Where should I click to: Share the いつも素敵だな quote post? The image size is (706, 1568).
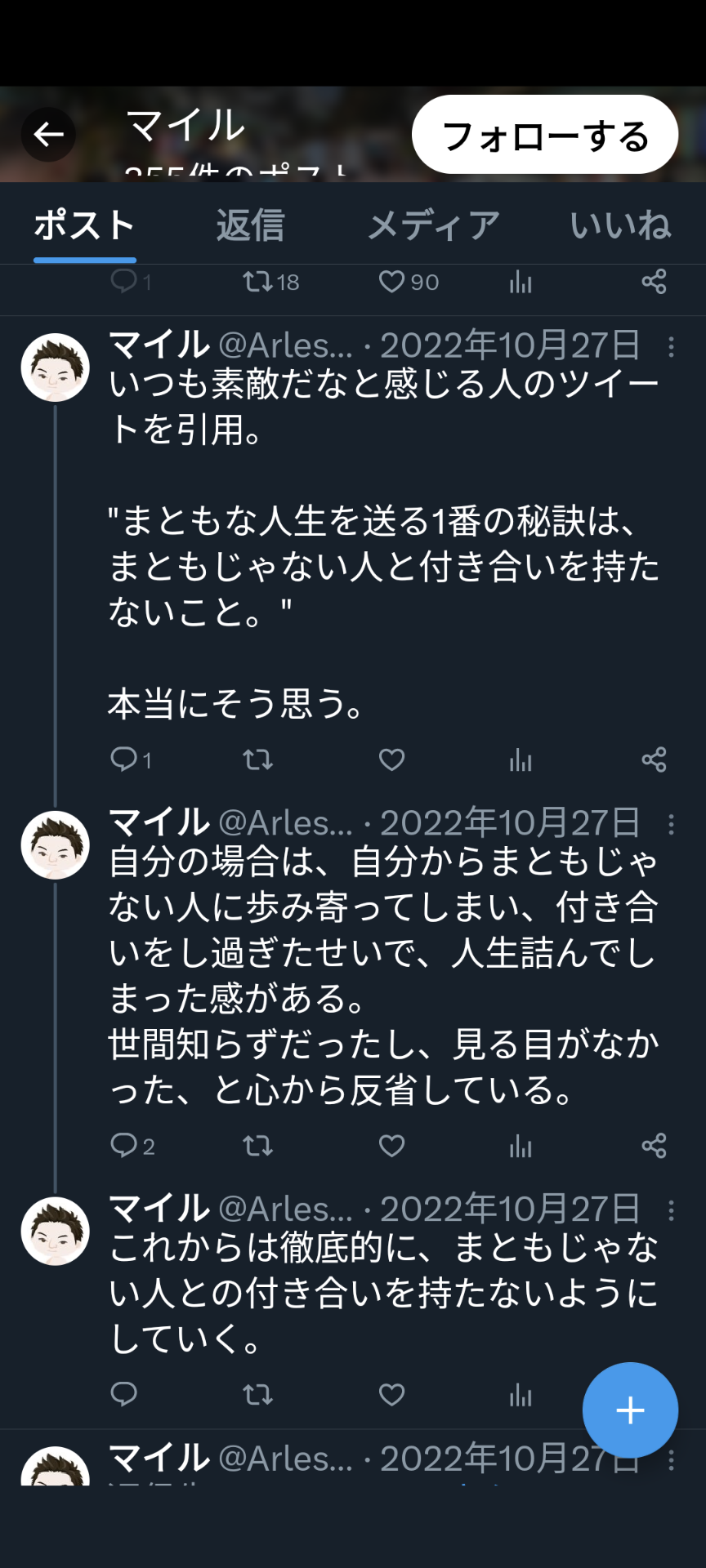pyautogui.click(x=654, y=759)
